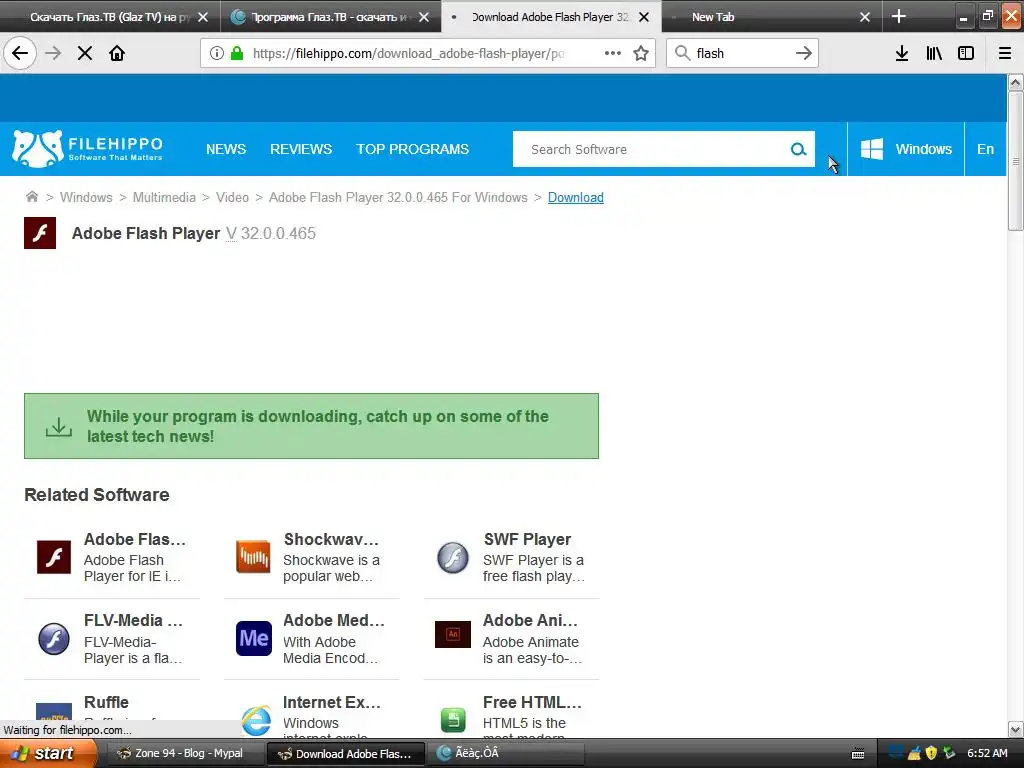
Task: Bookmark this page with the star
Action: [641, 54]
